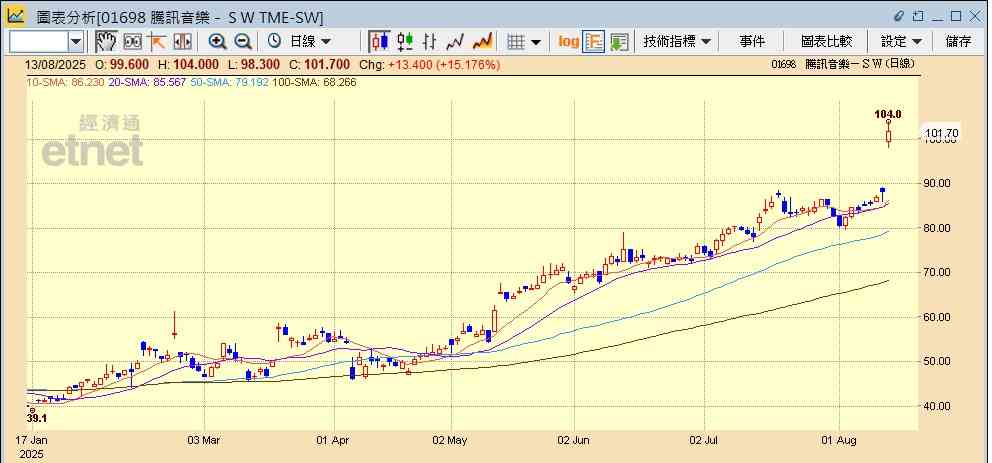Image resolution: width=992 pixels, height=463 pixels.
Task: Select red-blue candlestick chart type
Action: point(380,42)
